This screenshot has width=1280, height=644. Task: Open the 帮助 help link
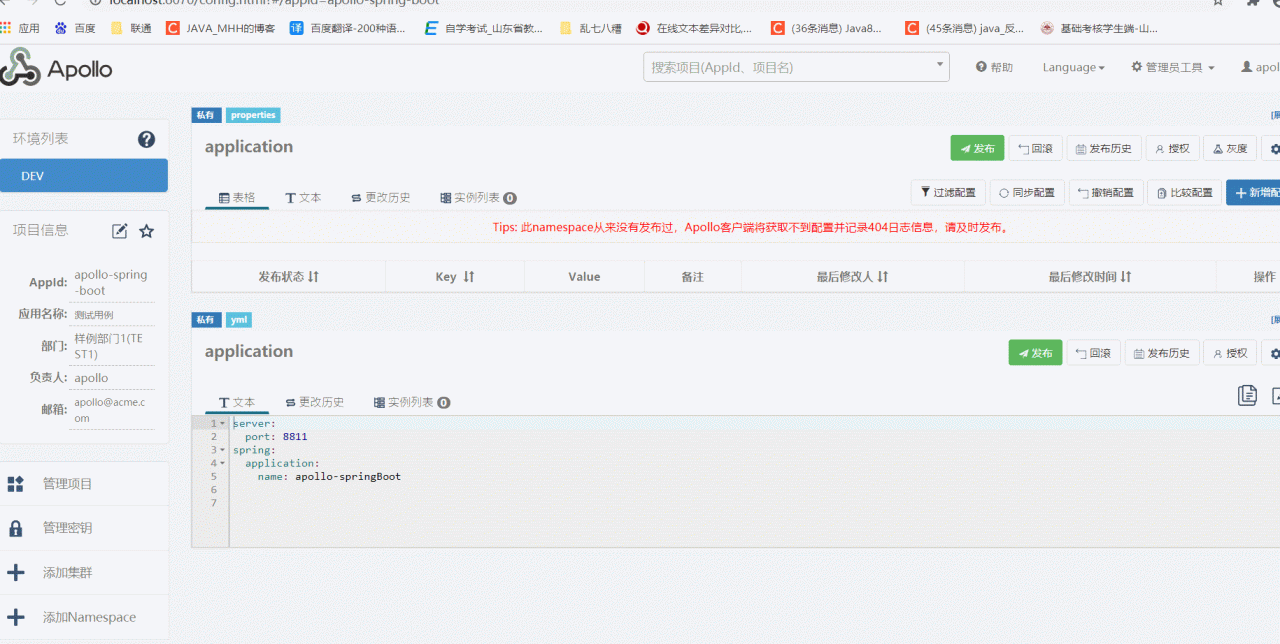pyautogui.click(x=994, y=67)
